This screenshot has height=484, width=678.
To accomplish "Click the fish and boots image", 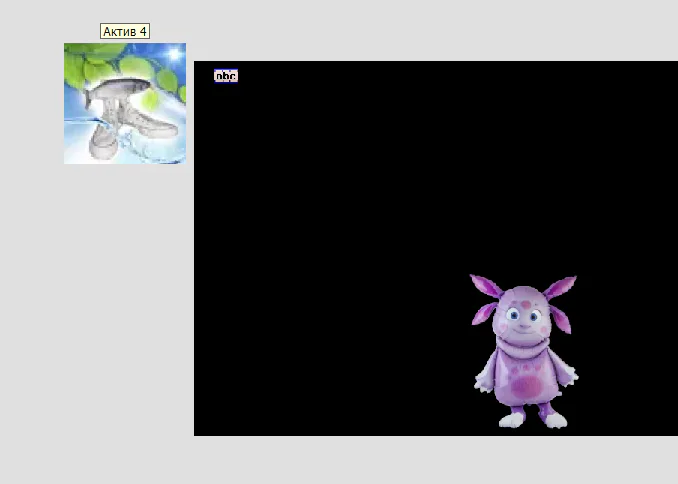I will click(x=125, y=103).
